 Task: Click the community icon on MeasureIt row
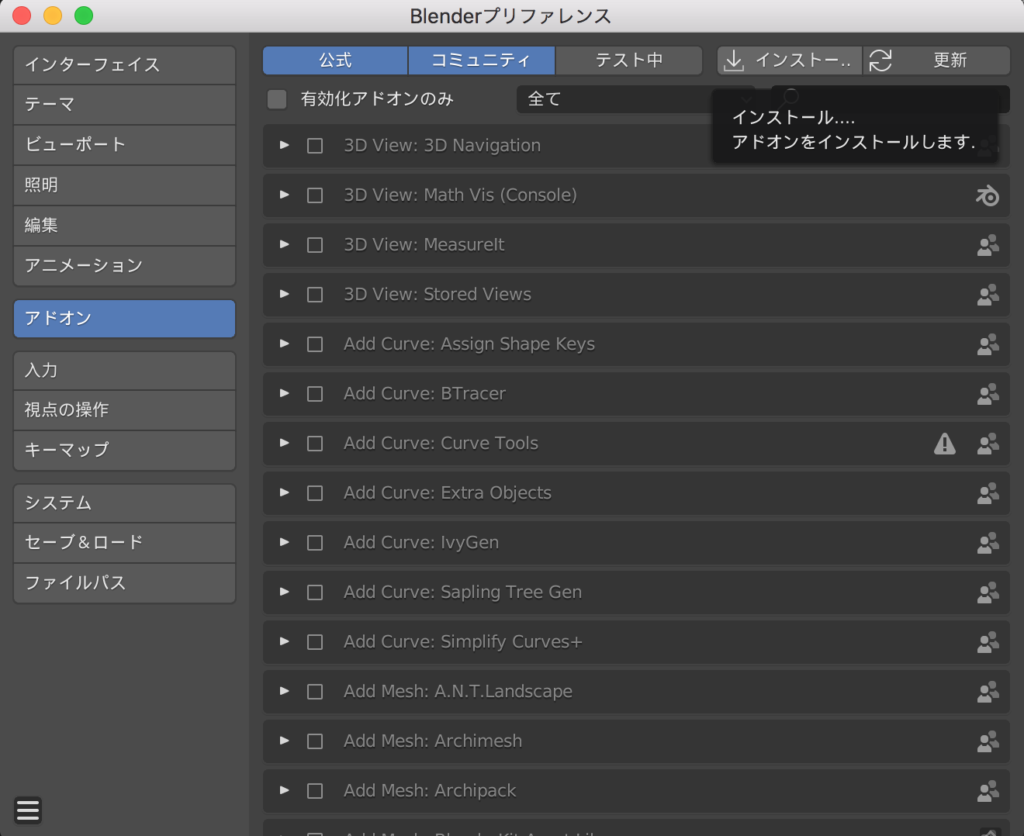coord(987,245)
